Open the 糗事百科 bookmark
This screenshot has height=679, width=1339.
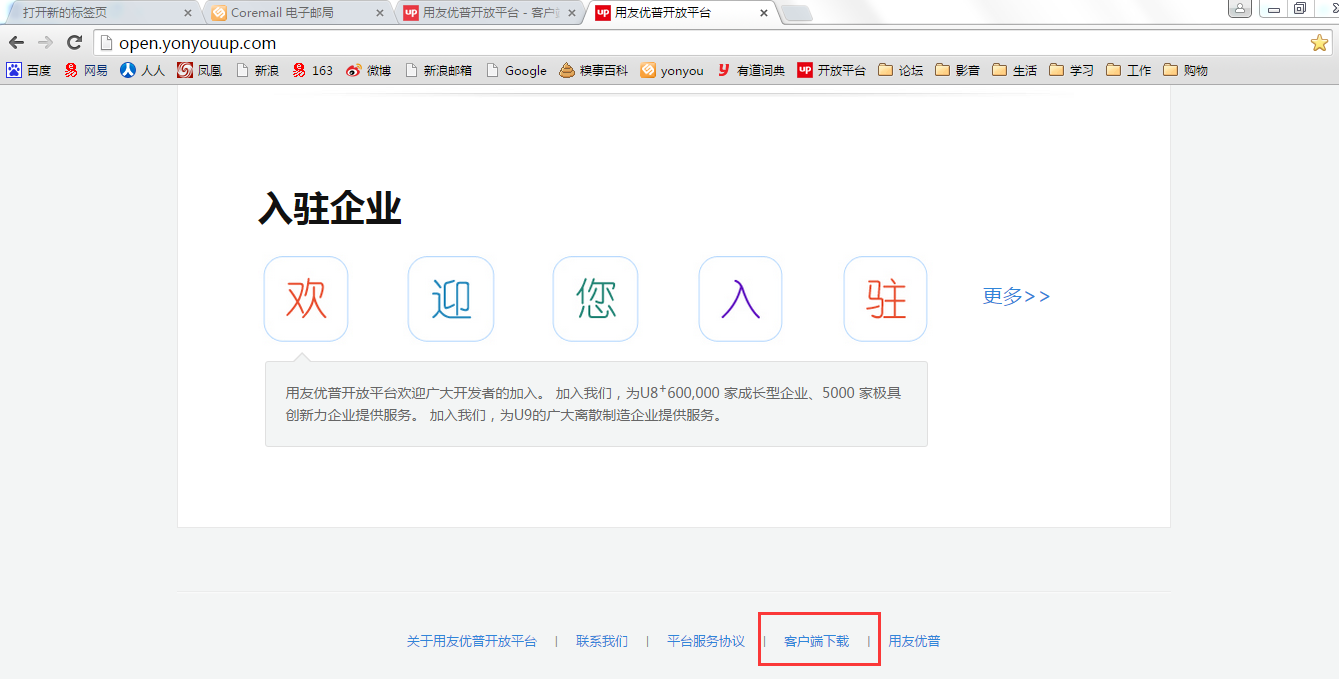[x=594, y=70]
